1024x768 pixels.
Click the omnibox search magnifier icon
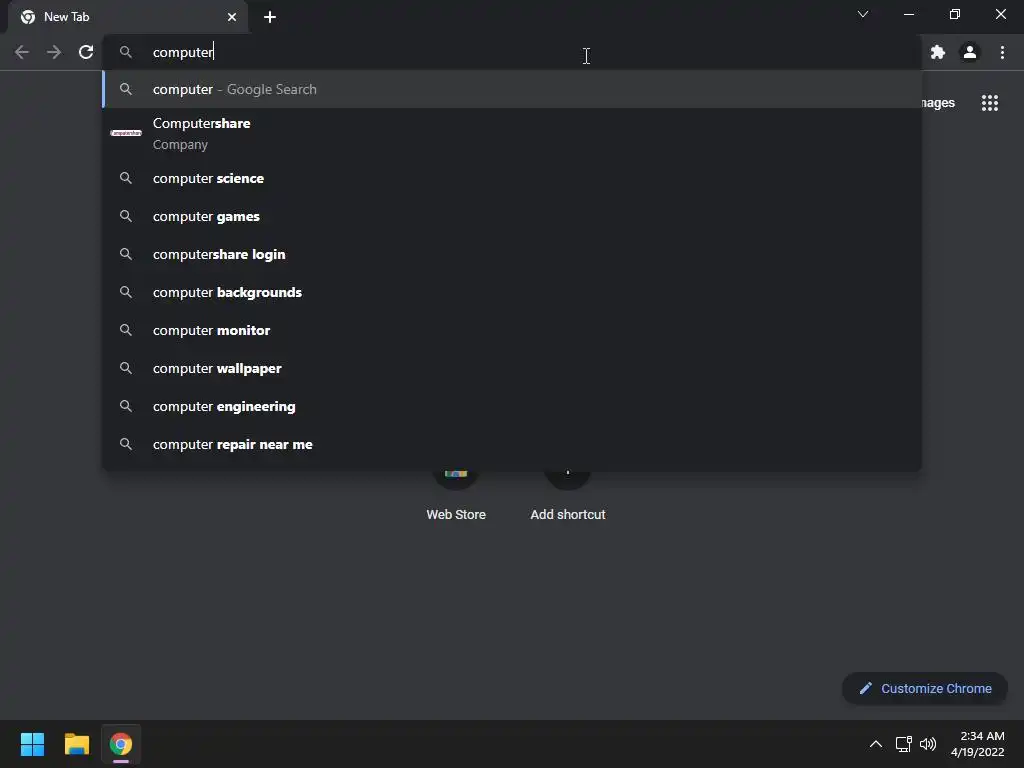(x=126, y=52)
